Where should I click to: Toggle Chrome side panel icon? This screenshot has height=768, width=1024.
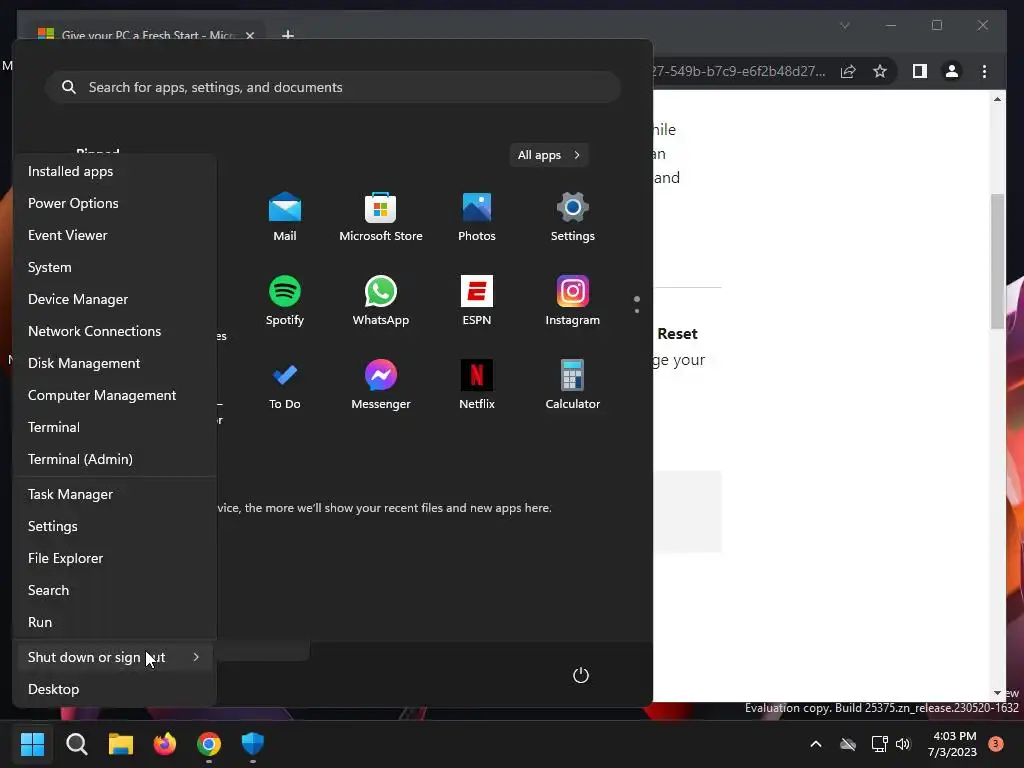pos(920,71)
